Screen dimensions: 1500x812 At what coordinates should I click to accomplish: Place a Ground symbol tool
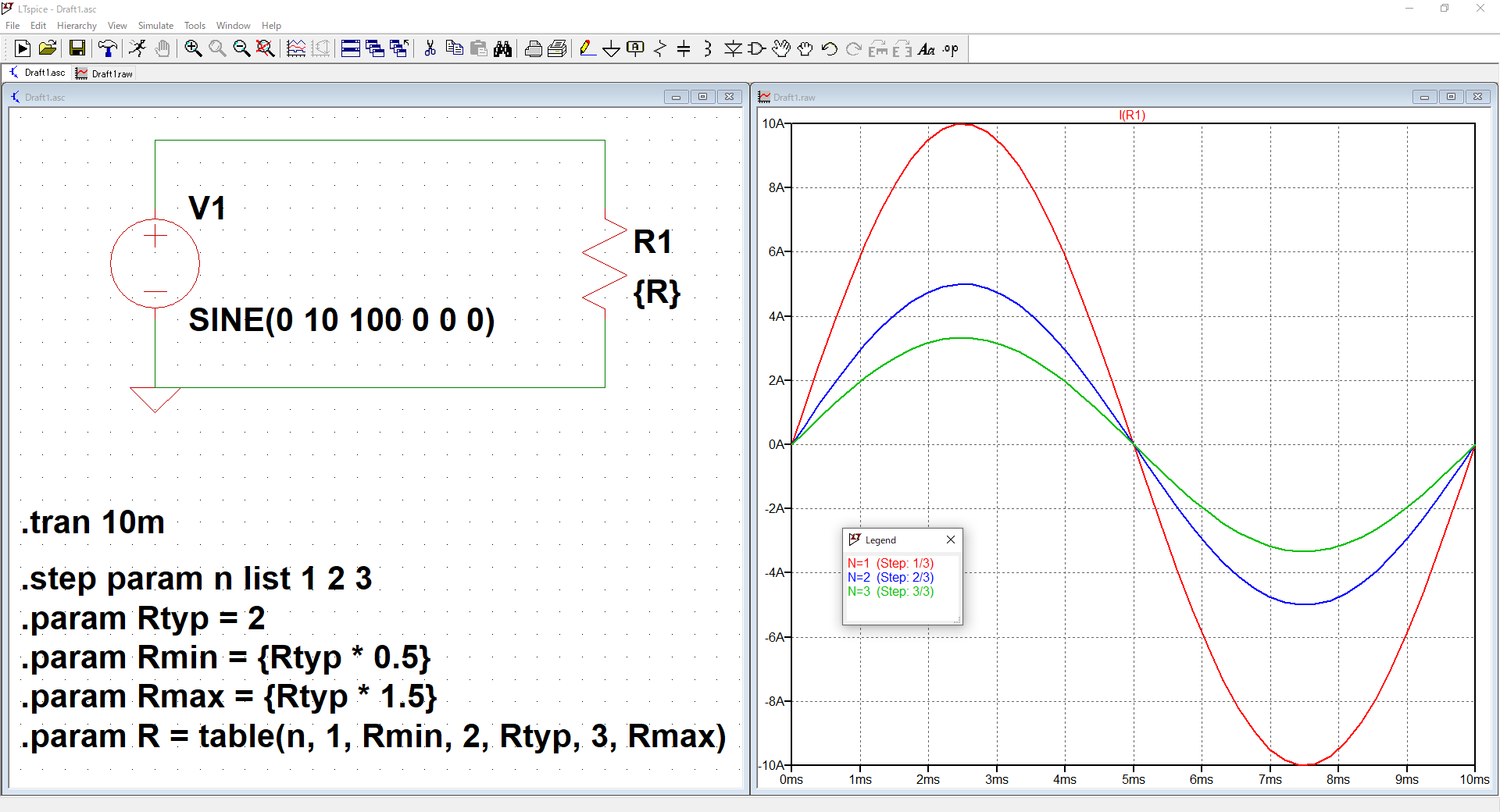(612, 49)
